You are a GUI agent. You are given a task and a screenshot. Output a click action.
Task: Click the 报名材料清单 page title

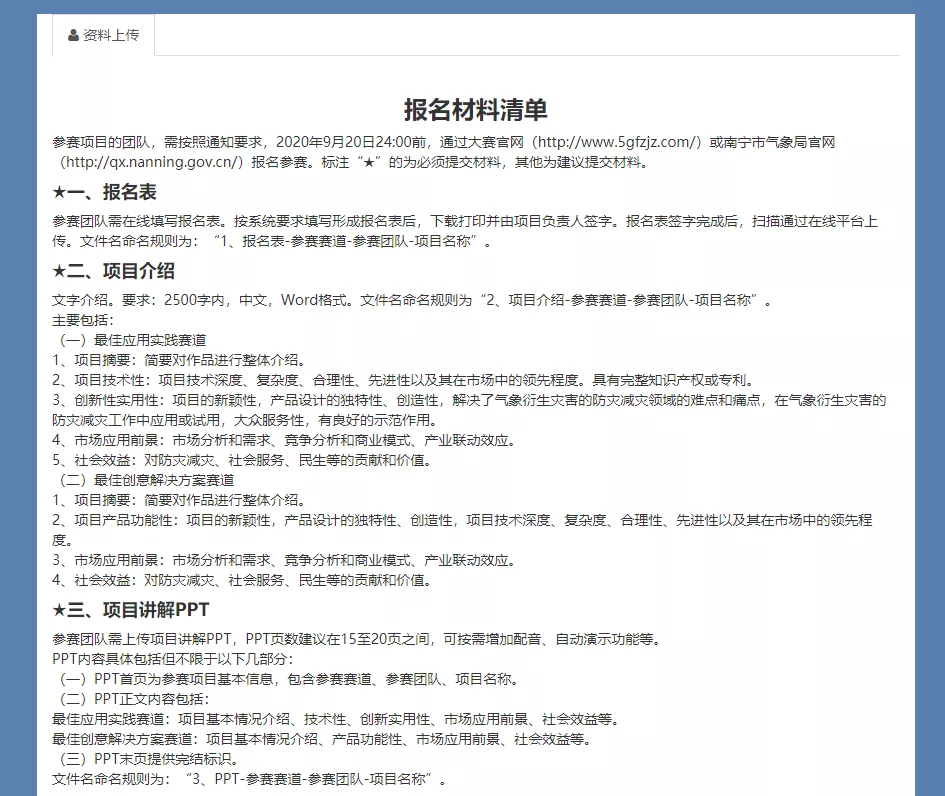pos(476,110)
